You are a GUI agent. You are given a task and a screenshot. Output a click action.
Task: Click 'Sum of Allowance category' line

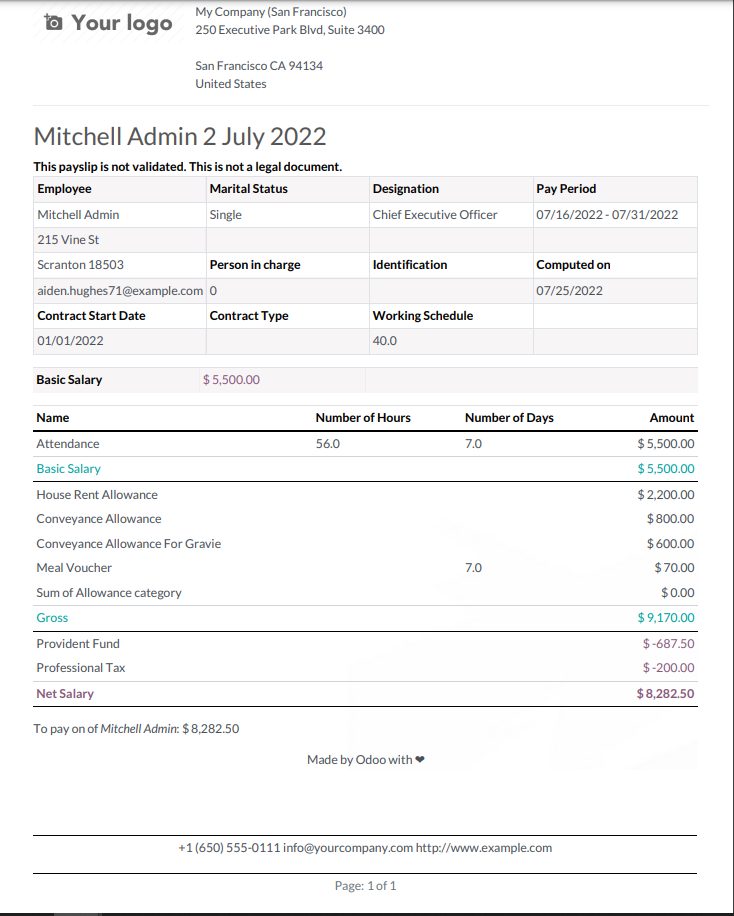[x=109, y=593]
